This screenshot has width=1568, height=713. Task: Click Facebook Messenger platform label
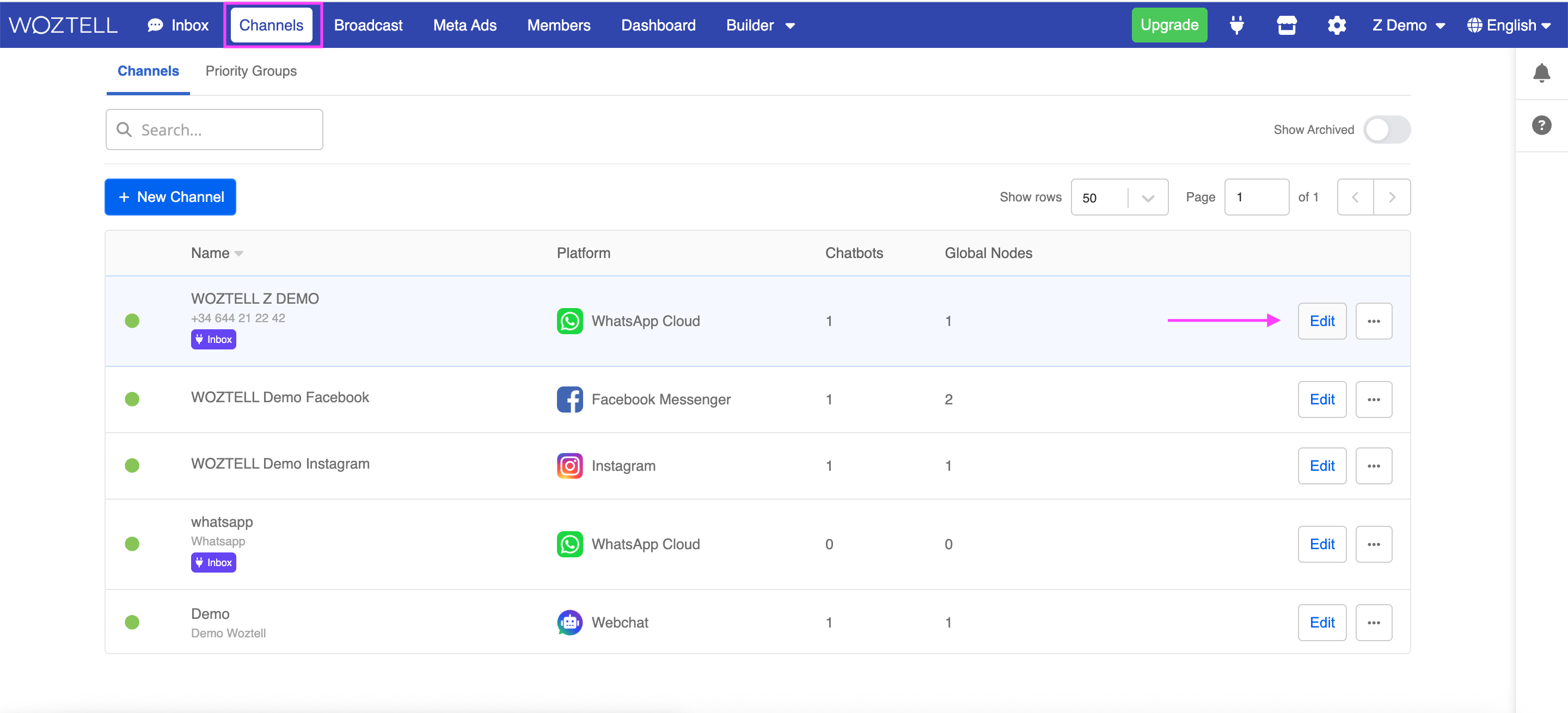[x=660, y=399]
